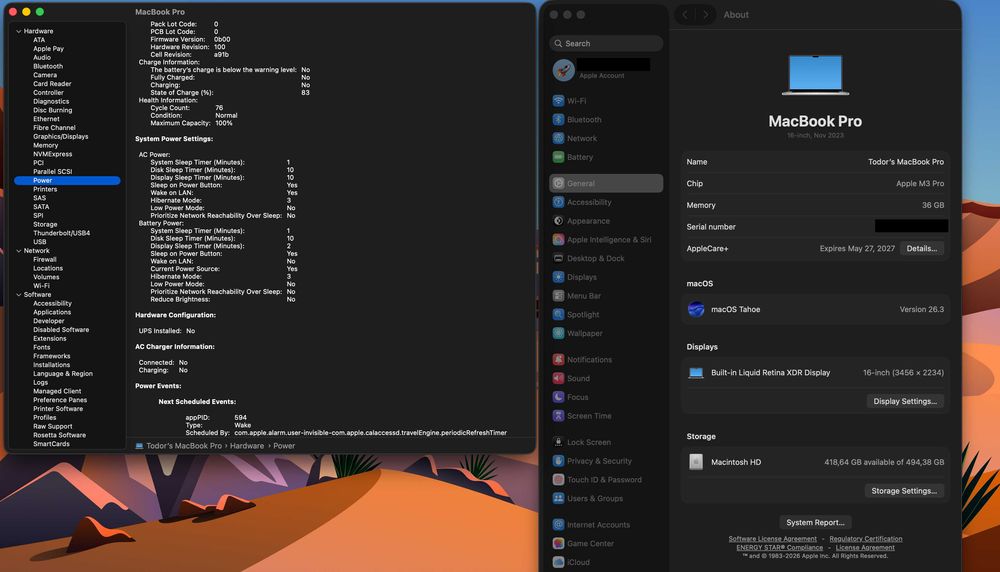Screen dimensions: 1000x572
Task: Open Focus moon icon
Action: click(x=558, y=397)
